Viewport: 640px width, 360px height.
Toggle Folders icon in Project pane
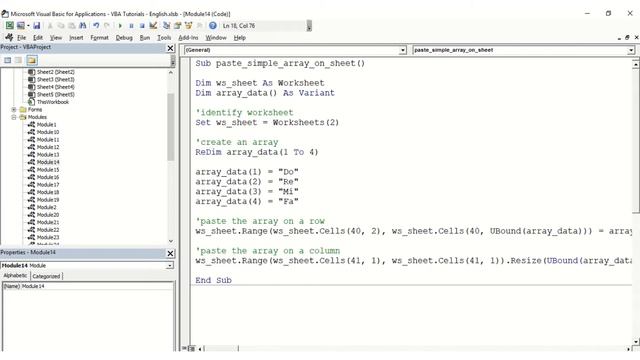tap(32, 60)
